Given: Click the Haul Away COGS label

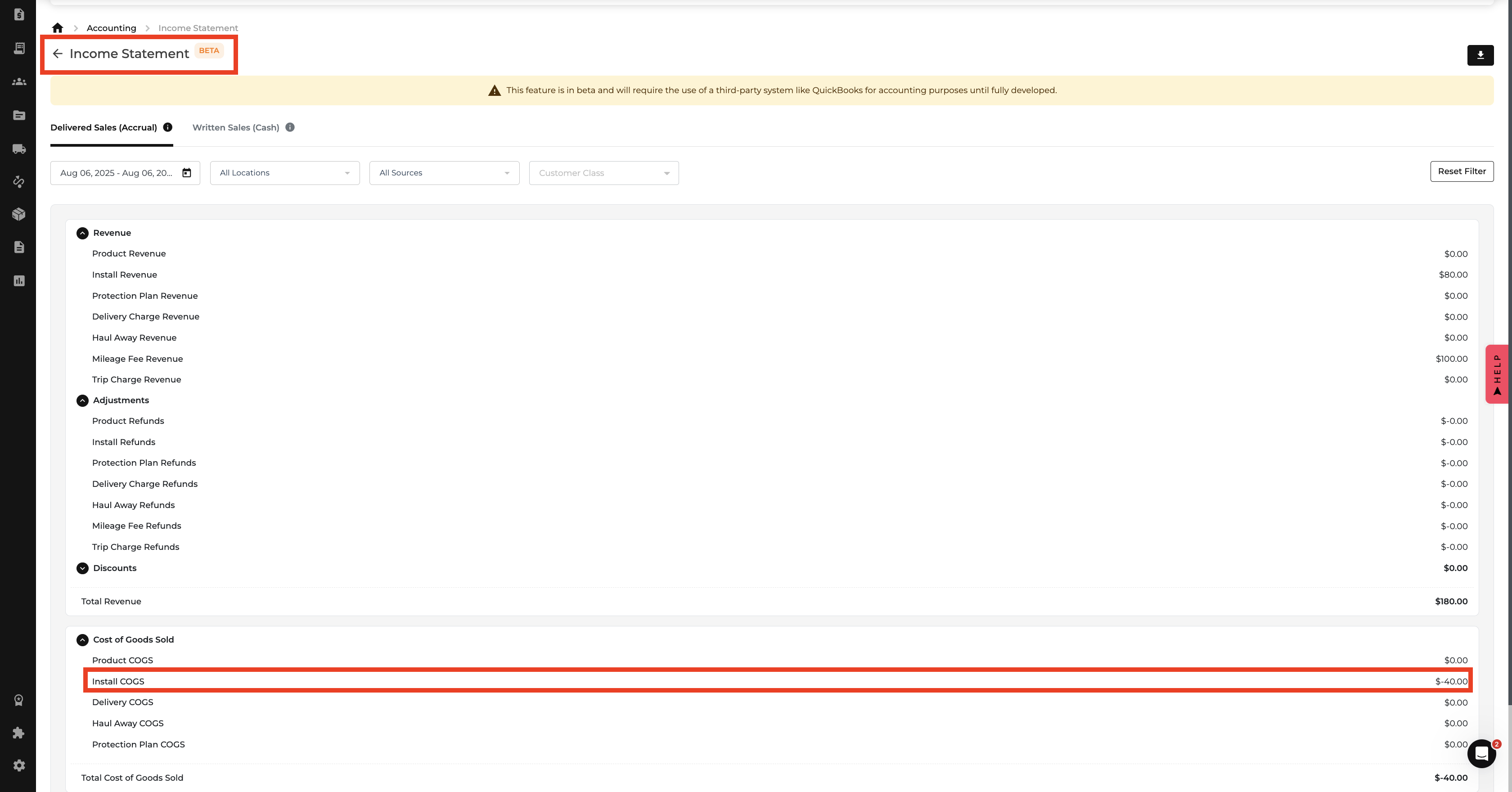Looking at the screenshot, I should (127, 723).
